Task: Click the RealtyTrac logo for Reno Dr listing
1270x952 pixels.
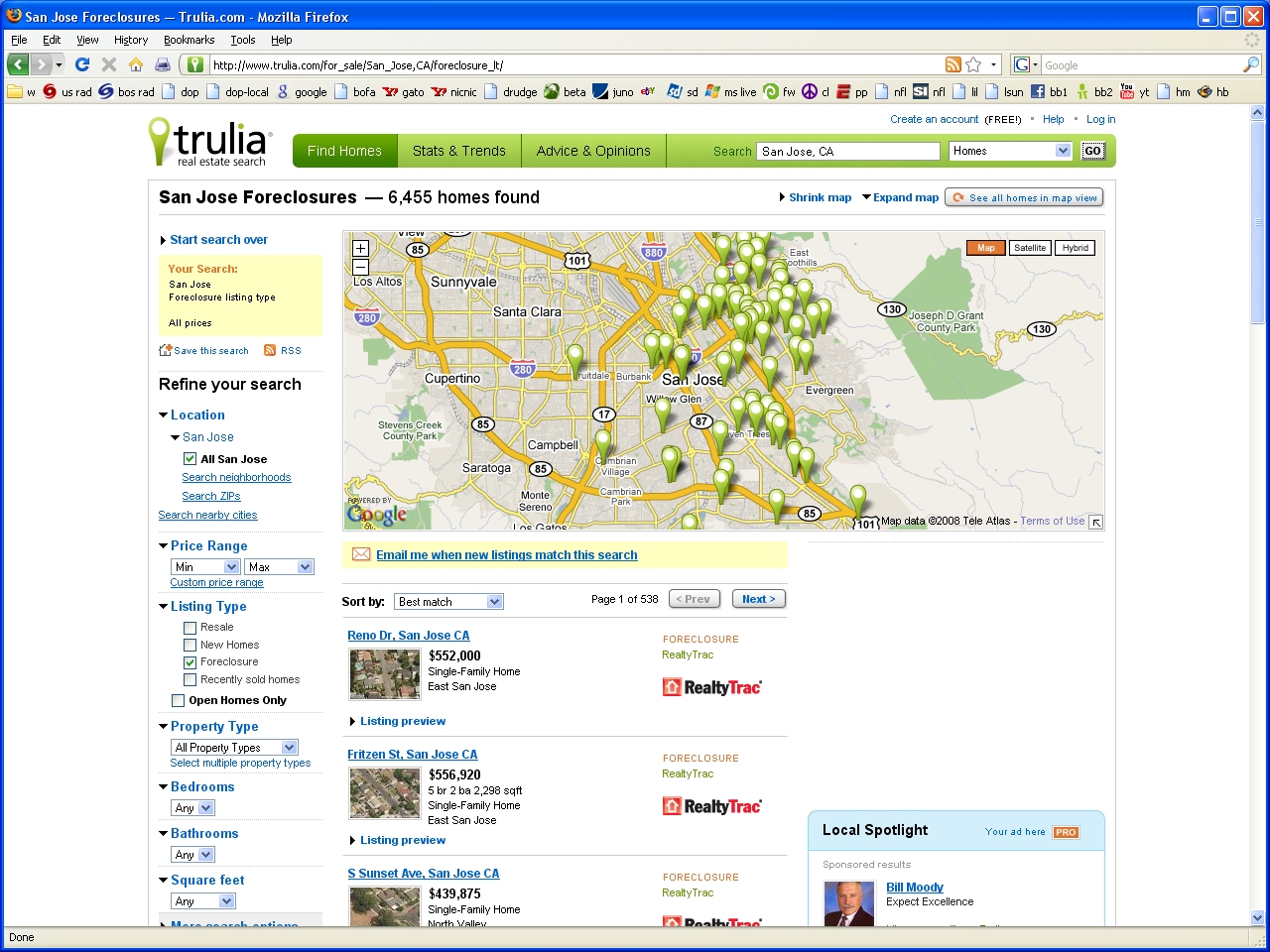Action: [711, 687]
